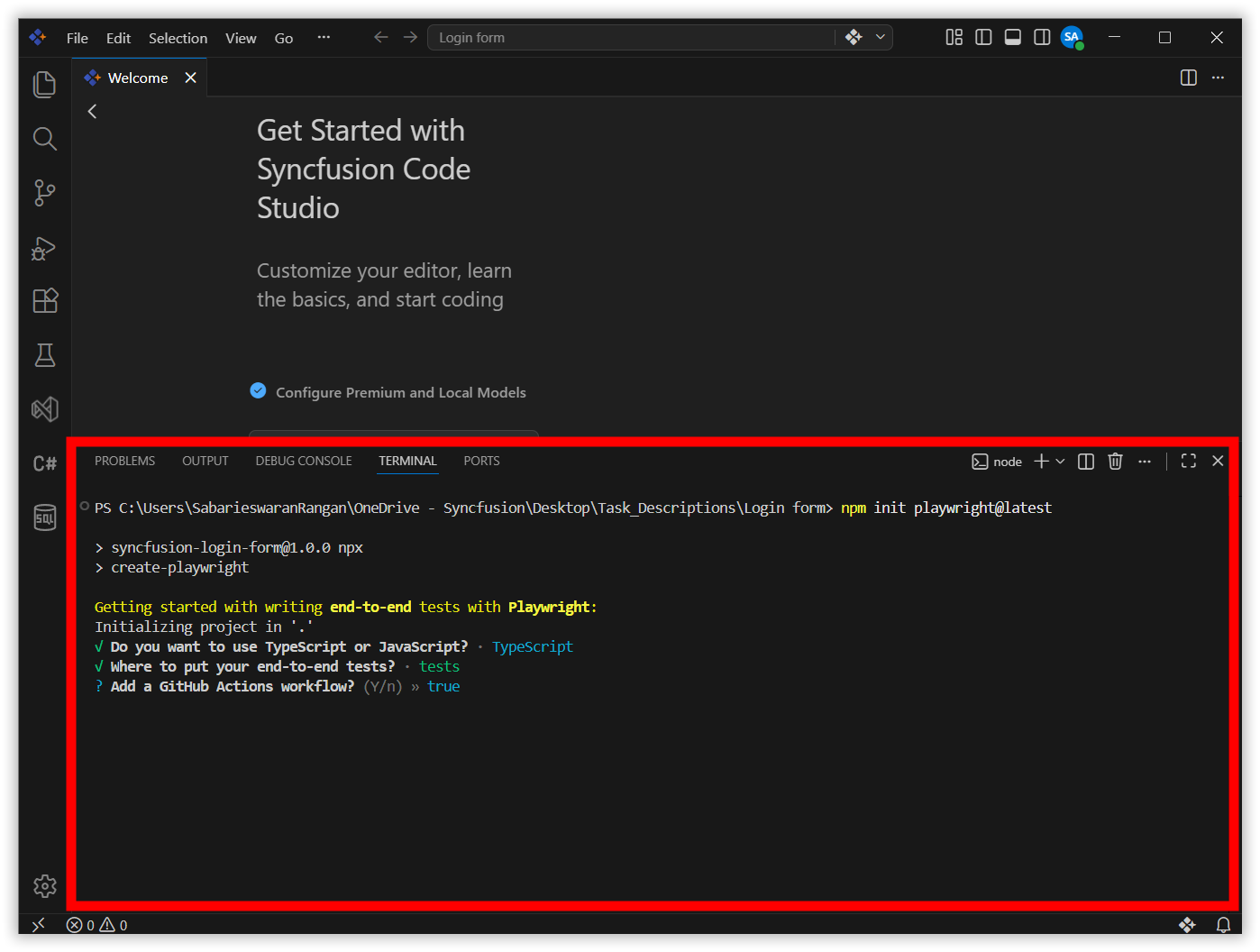Expand the AI assistant dropdown chevron
The image size is (1260, 952).
click(x=881, y=37)
